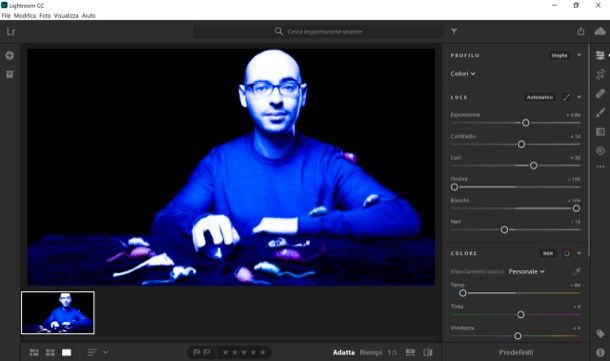Click the Automatico light button
The width and height of the screenshot is (610, 361).
point(540,97)
